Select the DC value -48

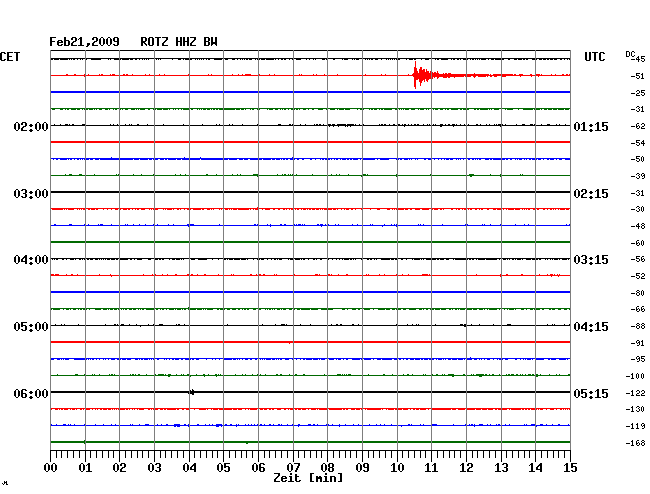tap(638, 226)
